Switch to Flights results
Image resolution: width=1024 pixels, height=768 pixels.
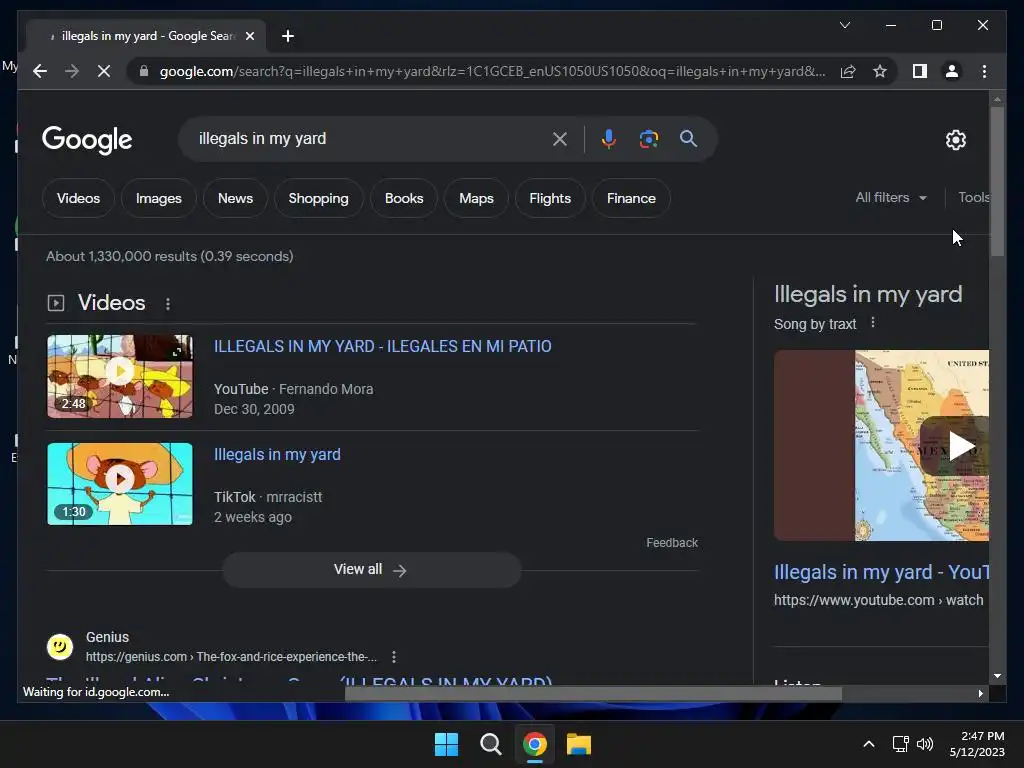[550, 198]
